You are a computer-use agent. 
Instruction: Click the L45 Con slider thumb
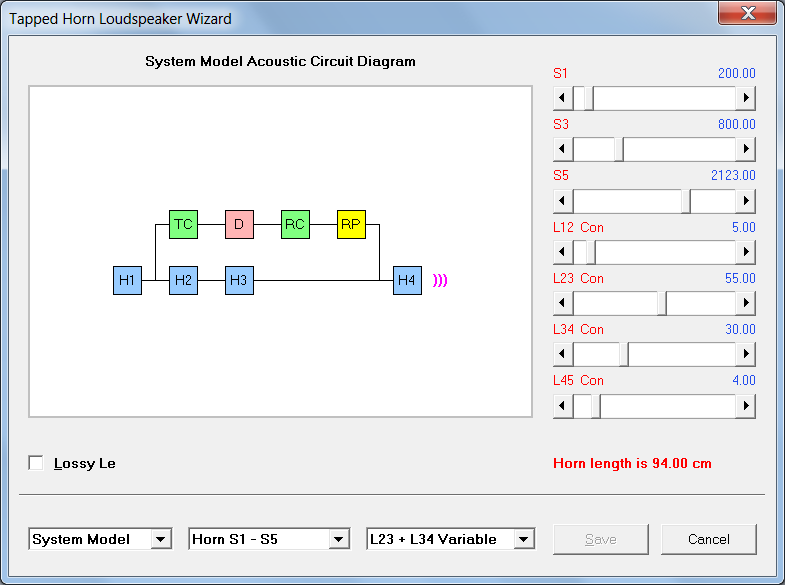[x=596, y=406]
